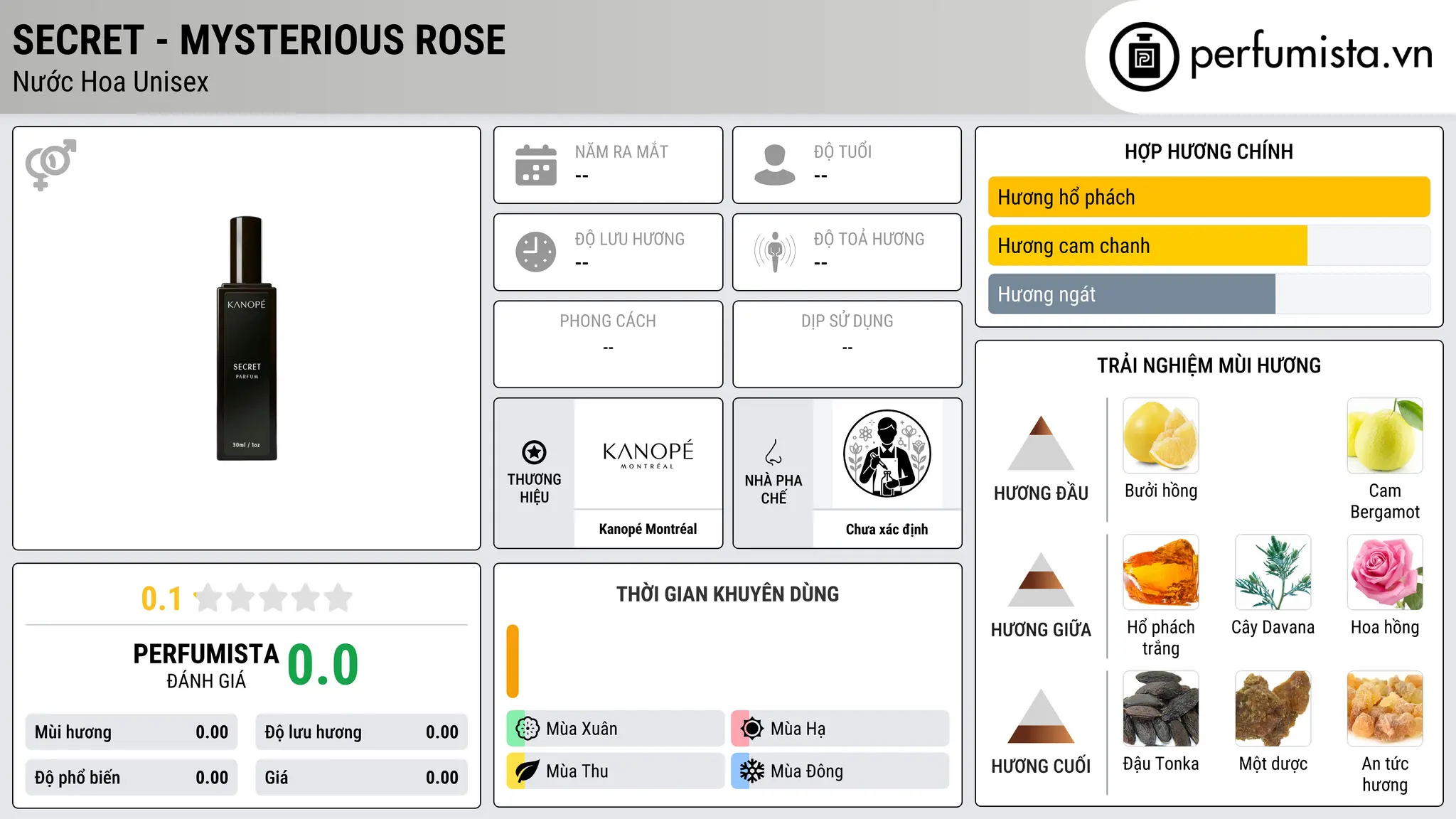Click the Mùi hương score row

132,732
